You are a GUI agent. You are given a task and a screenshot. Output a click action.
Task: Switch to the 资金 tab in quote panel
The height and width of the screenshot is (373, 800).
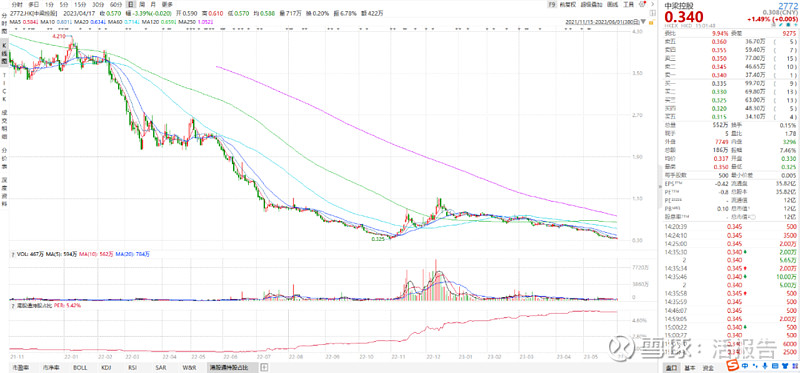(708, 368)
